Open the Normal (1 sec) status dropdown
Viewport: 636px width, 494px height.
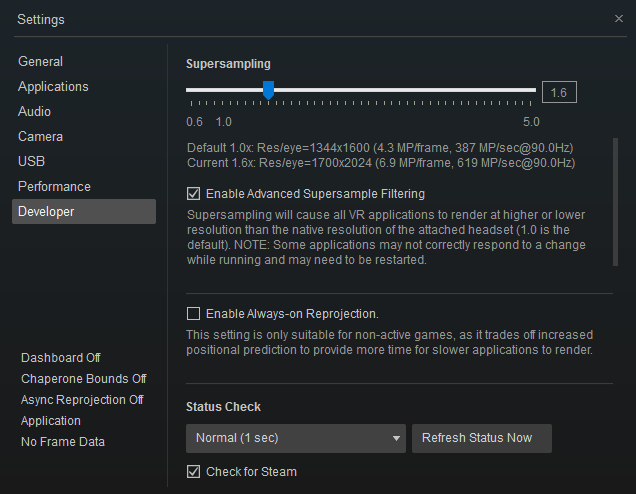point(295,438)
